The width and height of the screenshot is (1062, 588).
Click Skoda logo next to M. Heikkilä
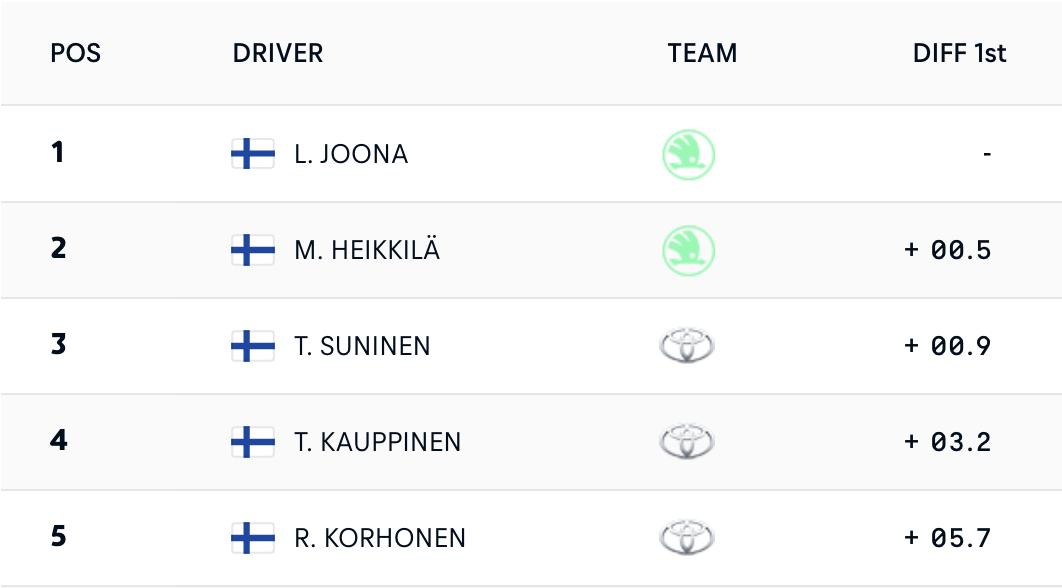coord(689,251)
